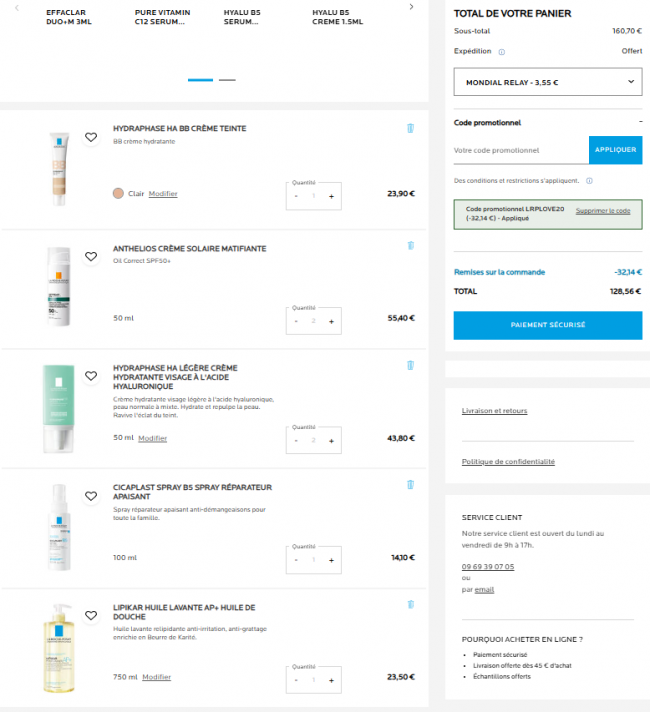
Task: Click the Paiement Sécurisé button
Action: (548, 325)
